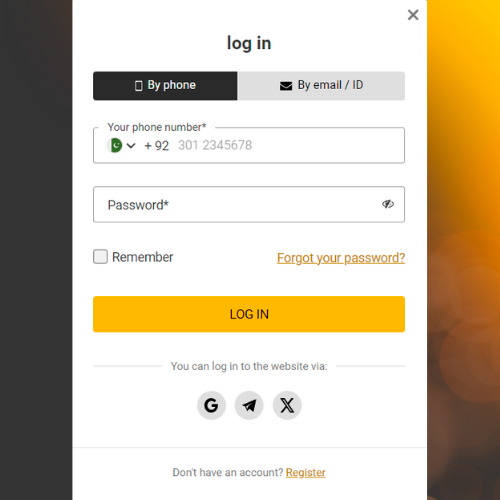Focus the Password input field
The width and height of the screenshot is (500, 500).
point(249,204)
